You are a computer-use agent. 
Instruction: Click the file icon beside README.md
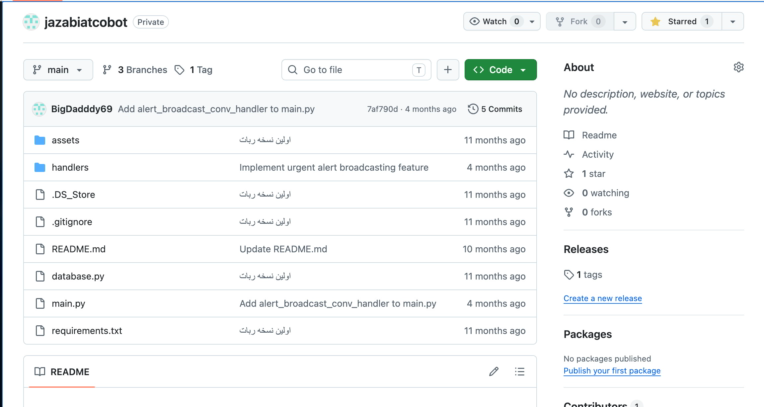tap(40, 249)
